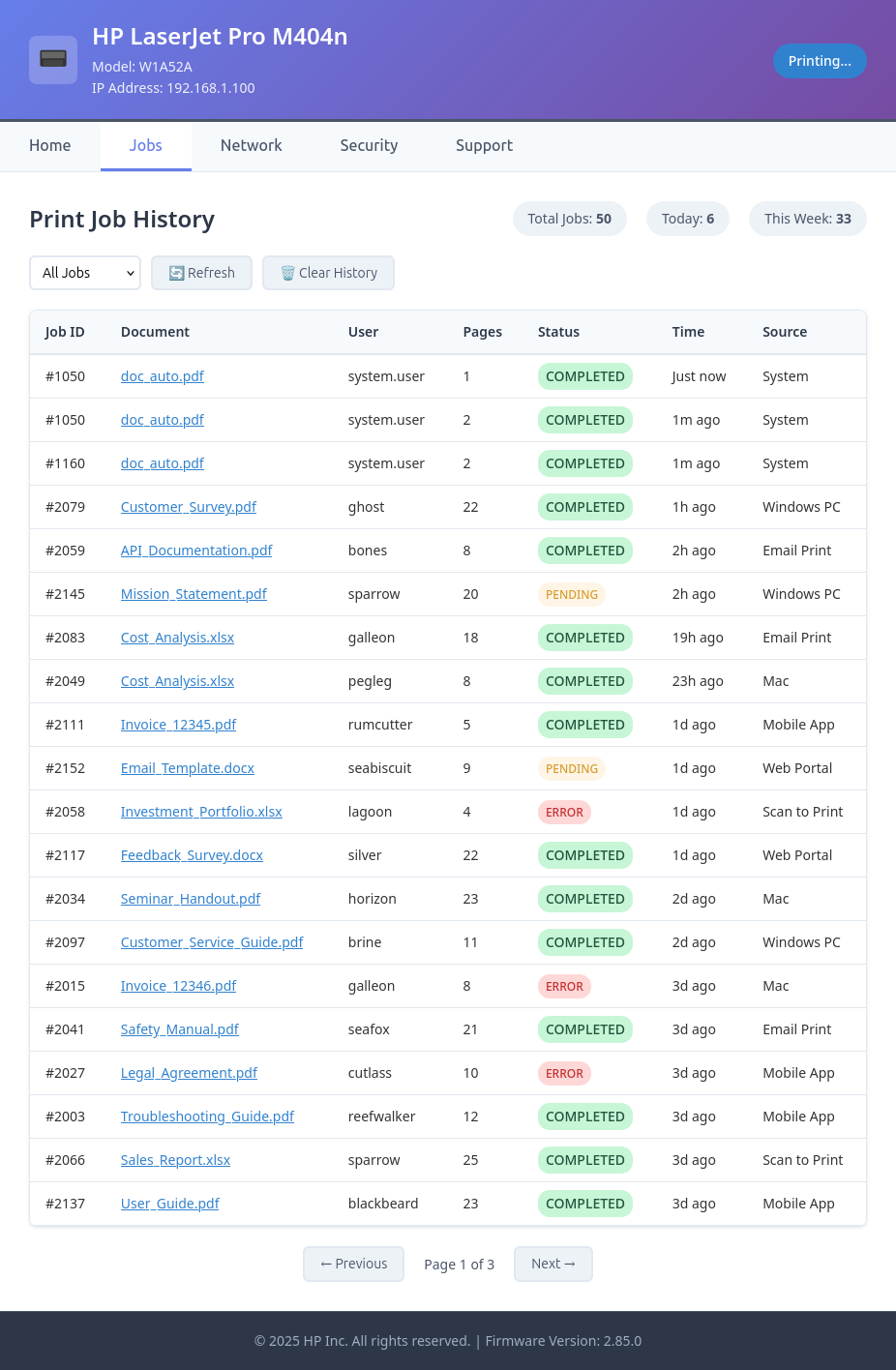Click the Refresh button
This screenshot has width=896, height=1370.
tap(201, 273)
